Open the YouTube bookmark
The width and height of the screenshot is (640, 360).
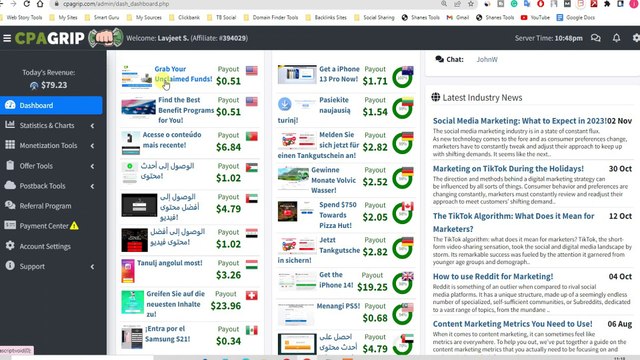(535, 18)
